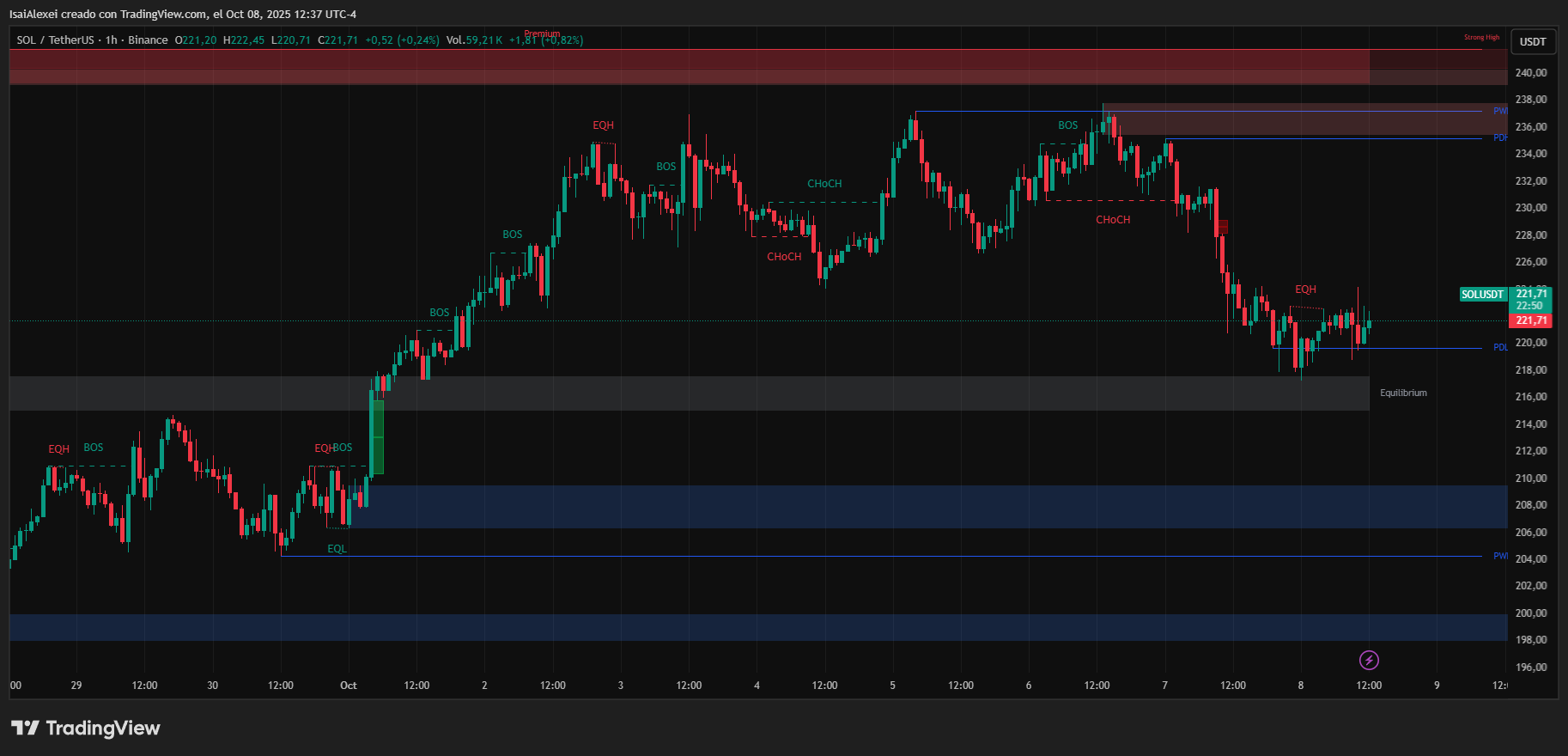Select the EQL label below the lows
Viewport: 1568px width, 756px height.
(x=337, y=549)
